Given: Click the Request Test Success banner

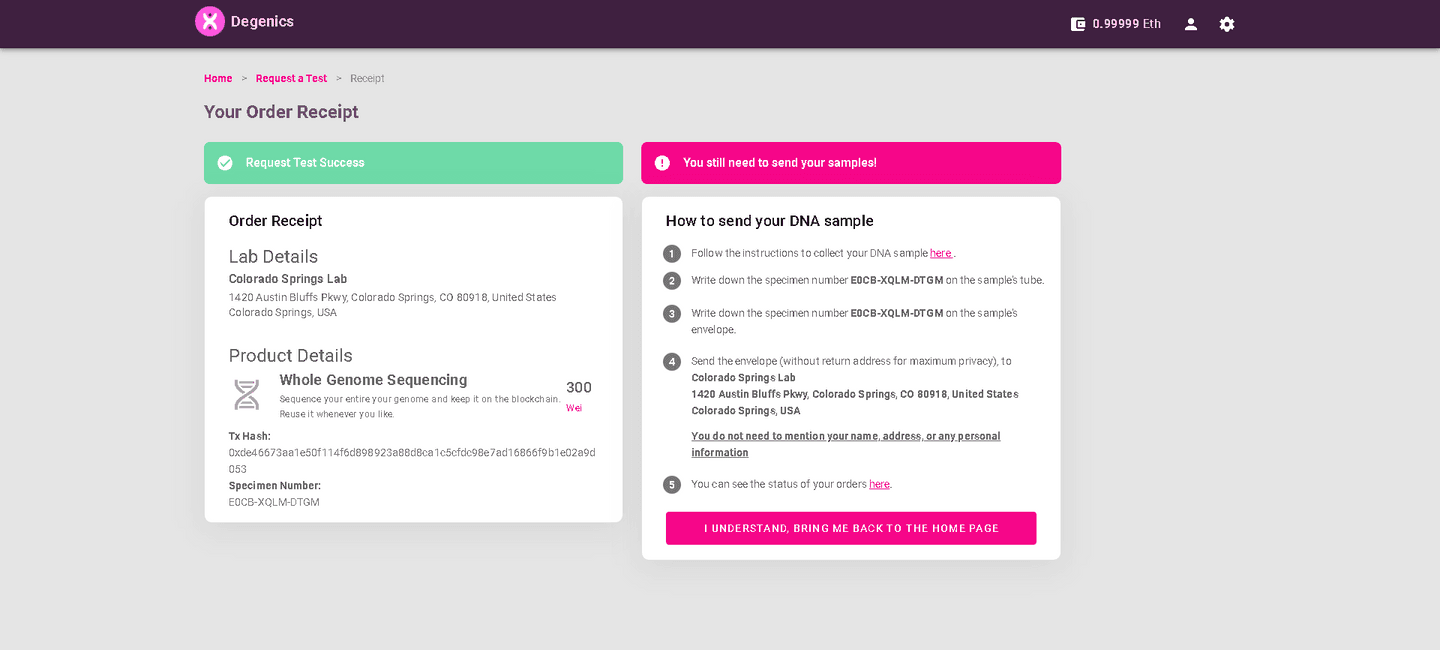Looking at the screenshot, I should 413,163.
